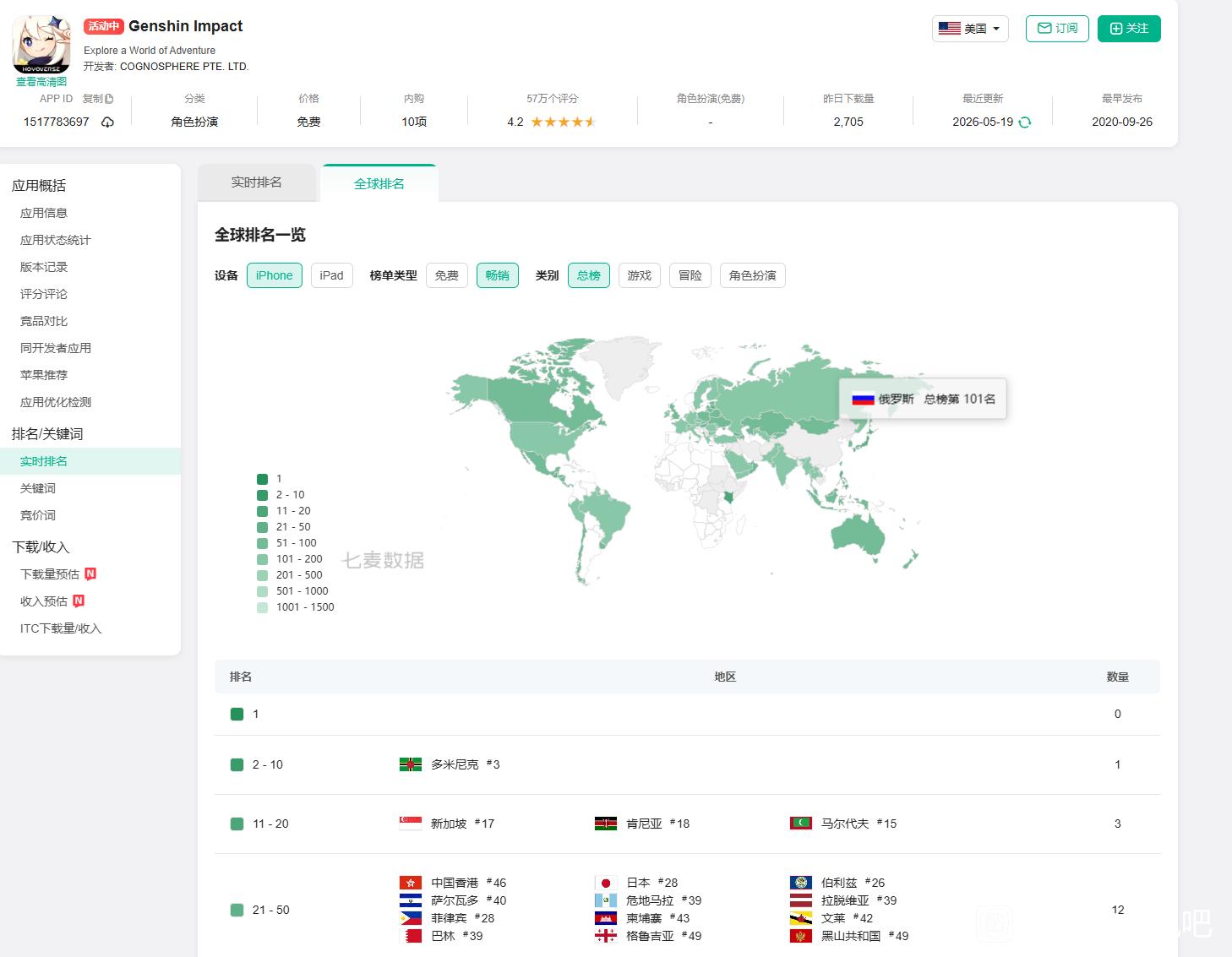Image resolution: width=1232 pixels, height=957 pixels.
Task: Click the 4.2 star rating
Action: pyautogui.click(x=551, y=122)
